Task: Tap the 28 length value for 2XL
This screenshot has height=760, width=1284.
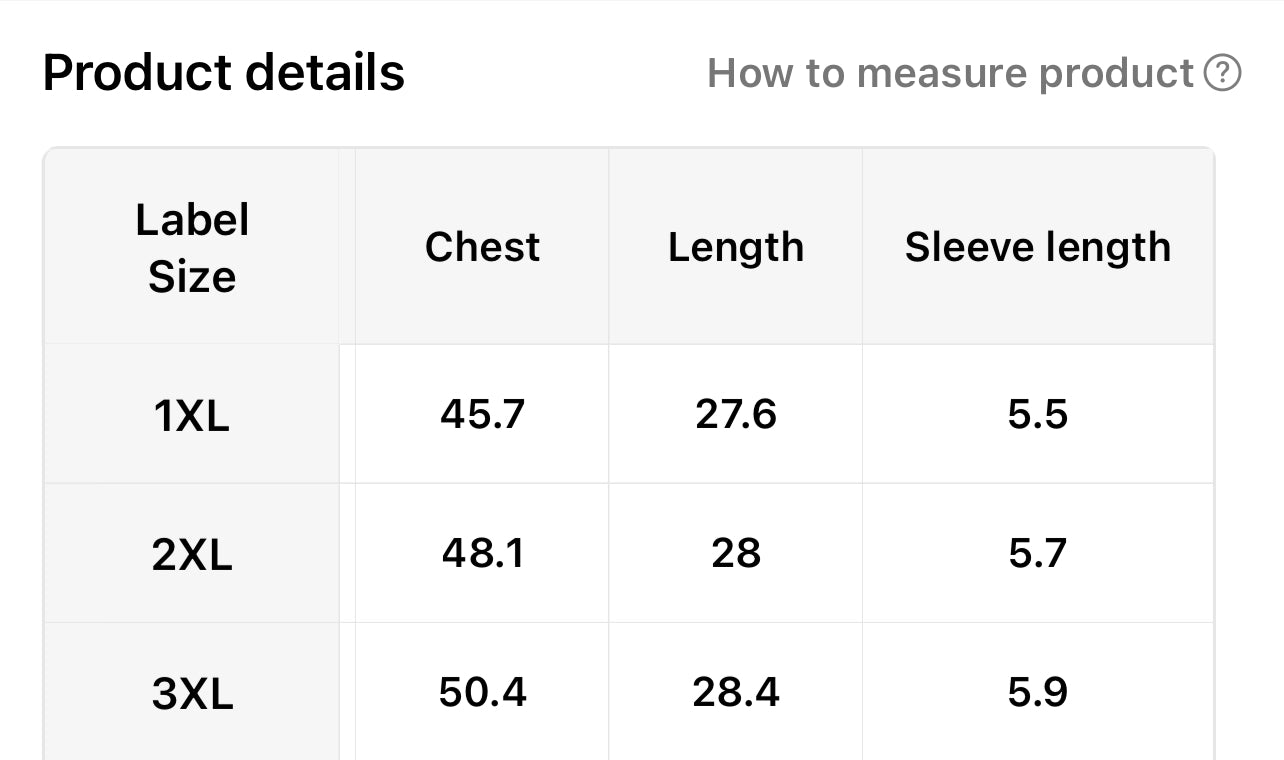Action: point(736,553)
